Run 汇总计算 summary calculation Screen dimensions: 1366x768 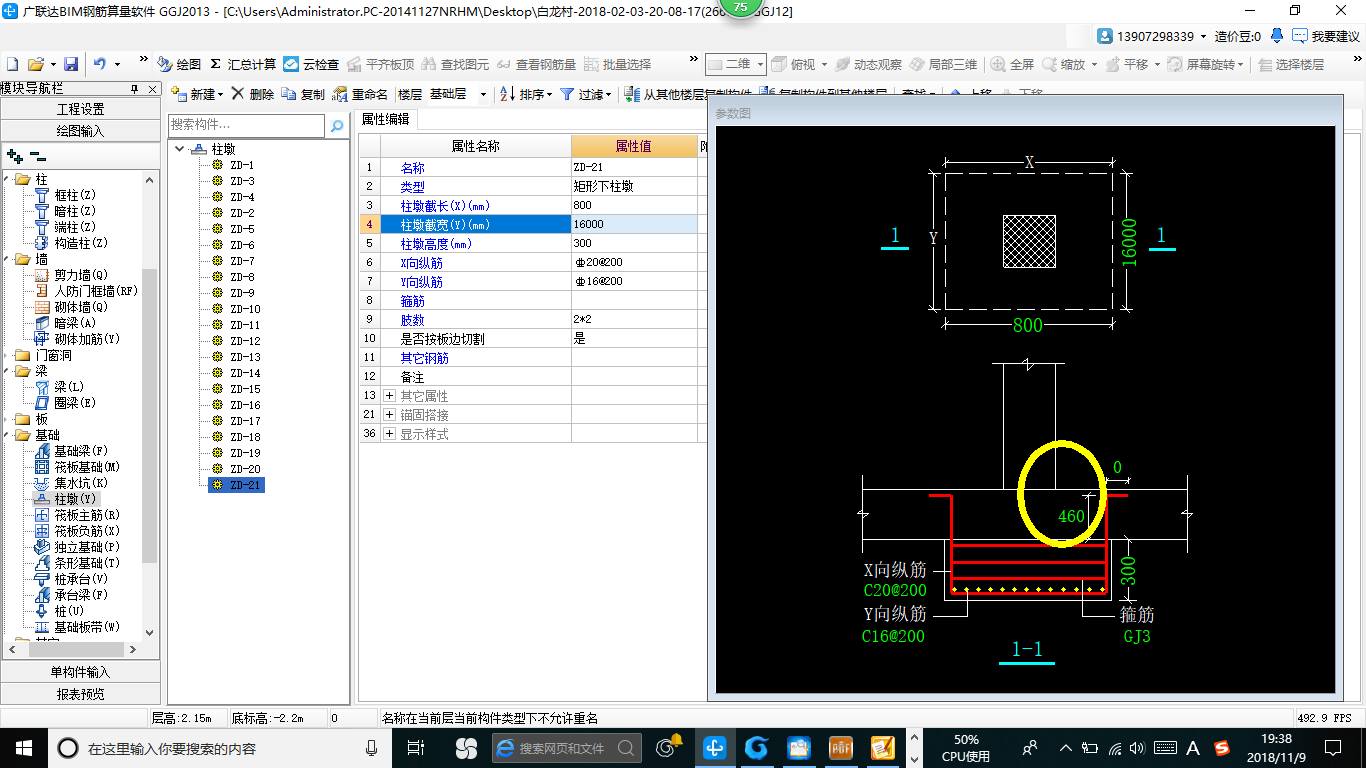(243, 64)
